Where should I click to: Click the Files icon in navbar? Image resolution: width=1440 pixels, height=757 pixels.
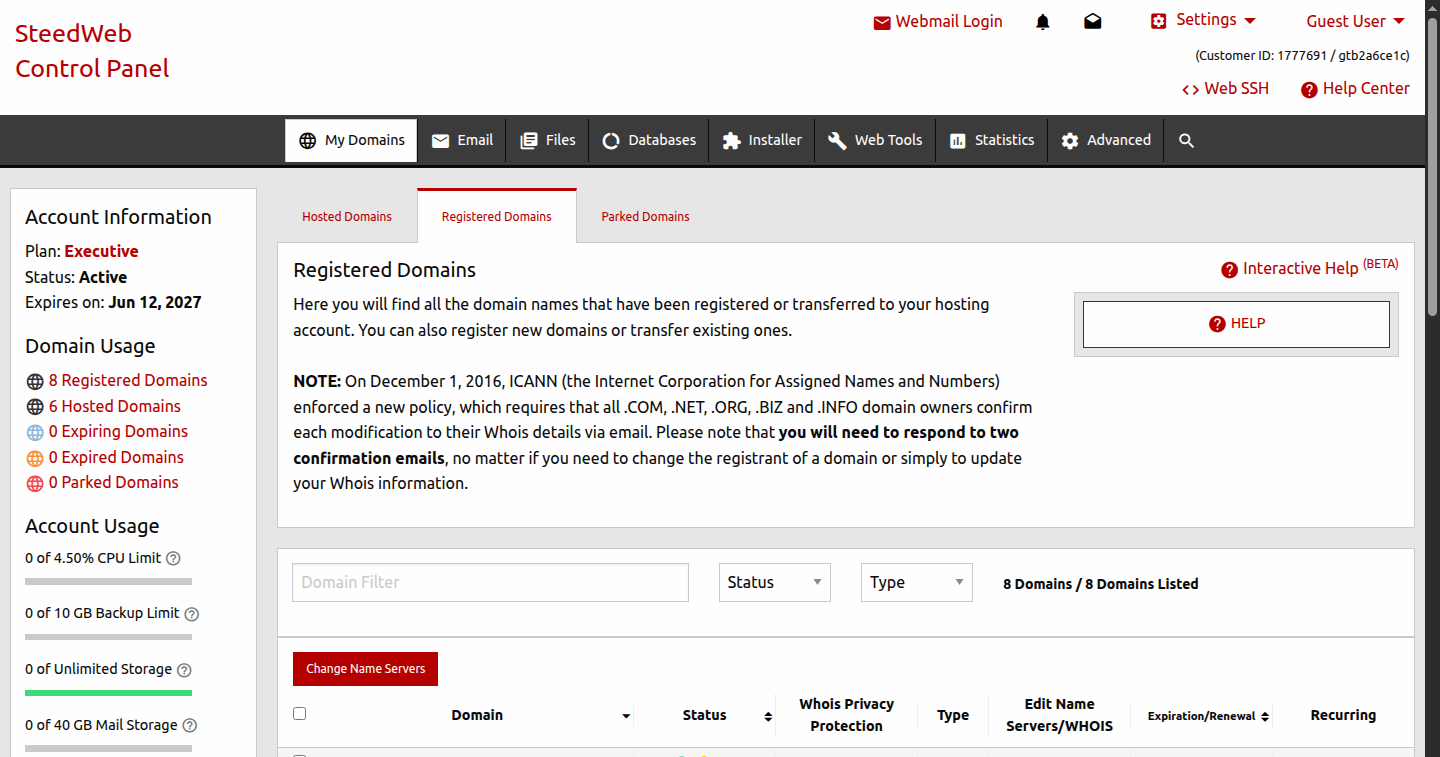pyautogui.click(x=529, y=141)
